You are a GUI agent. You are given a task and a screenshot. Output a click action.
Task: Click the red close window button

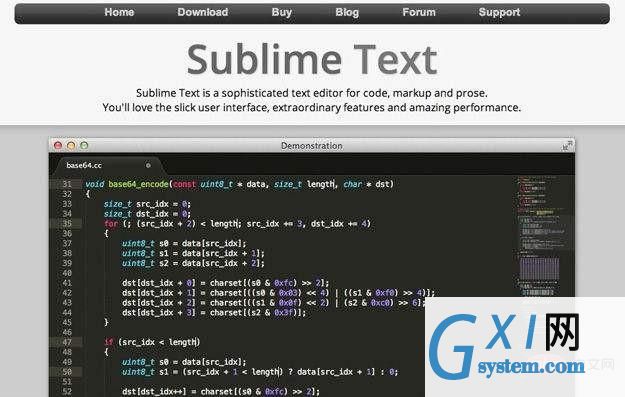(x=58, y=145)
